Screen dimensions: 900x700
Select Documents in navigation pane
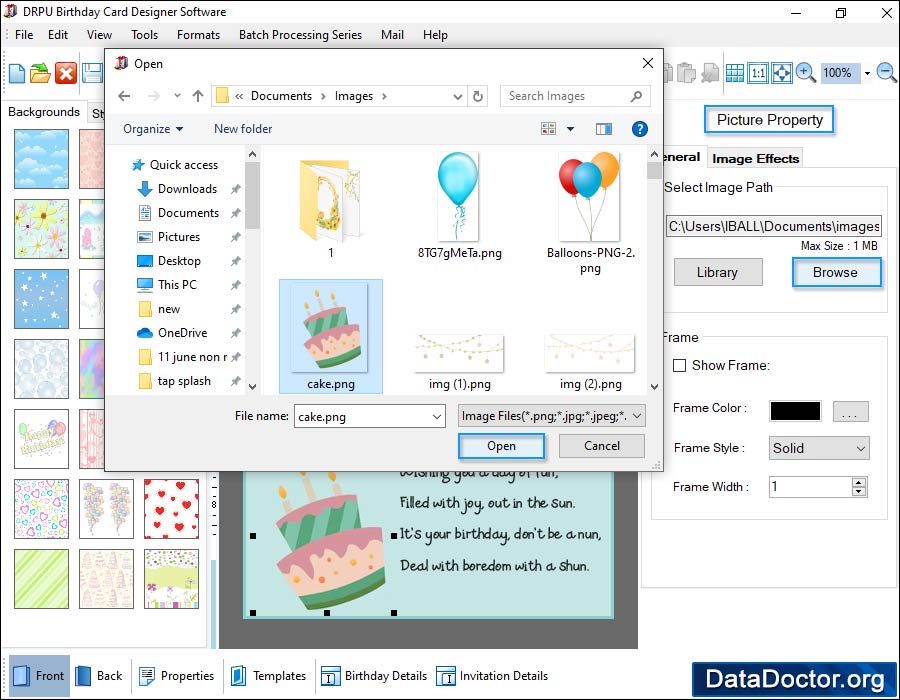188,213
